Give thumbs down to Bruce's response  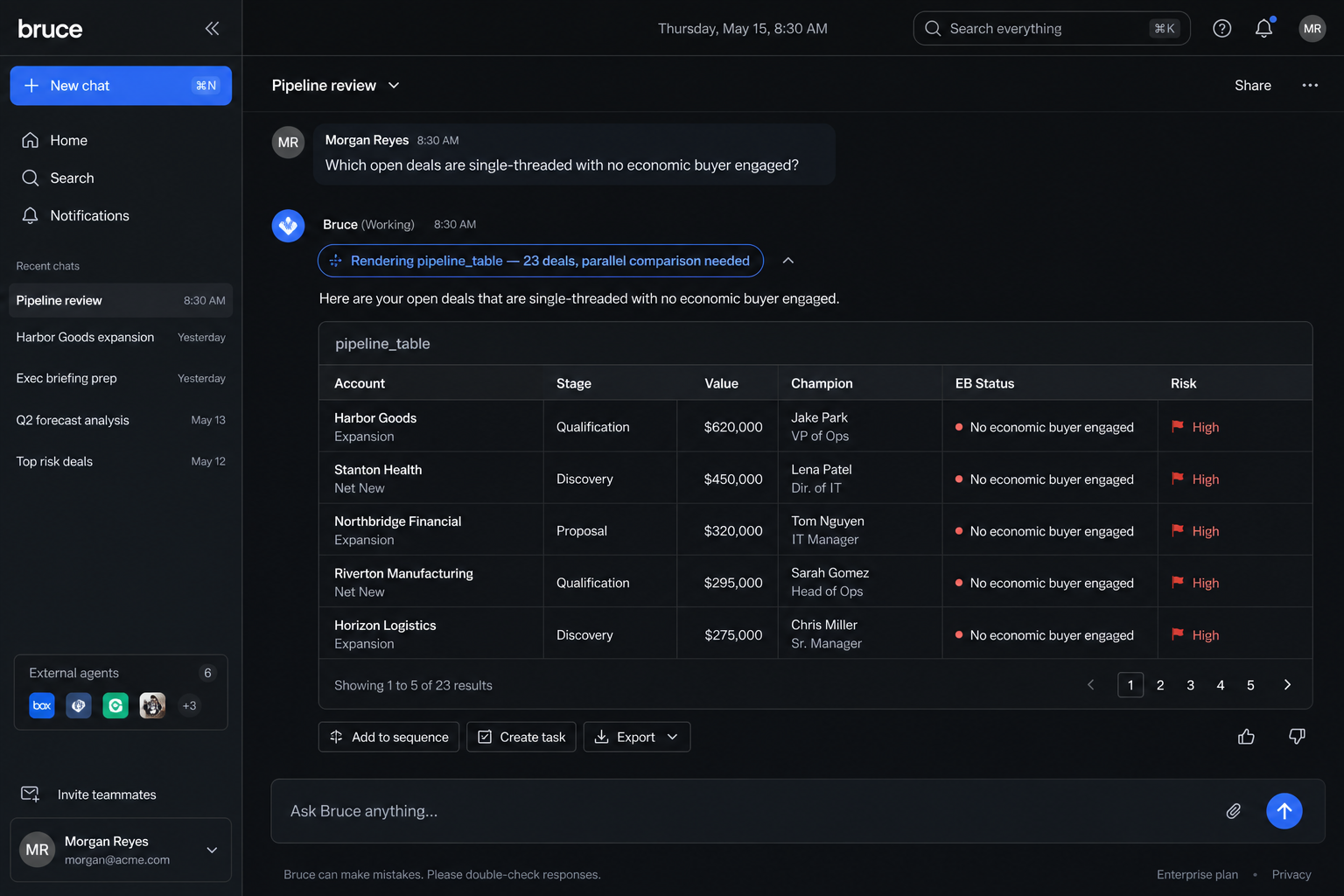coord(1297,737)
